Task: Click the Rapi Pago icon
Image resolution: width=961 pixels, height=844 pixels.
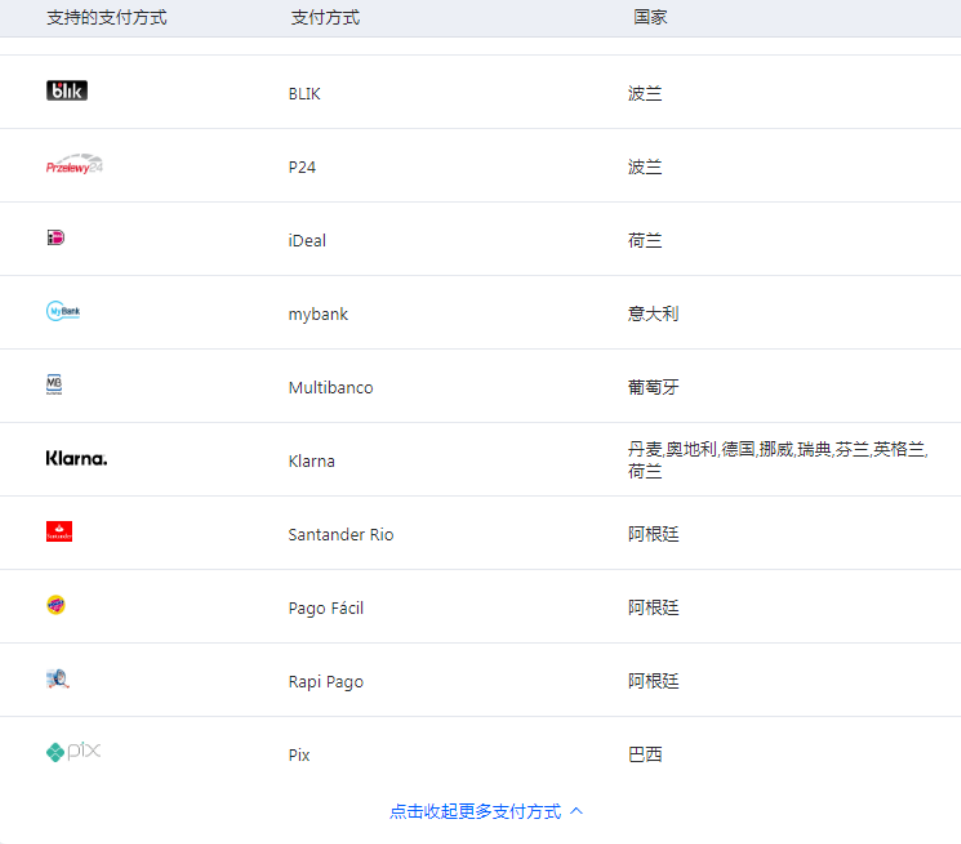Action: (x=57, y=679)
